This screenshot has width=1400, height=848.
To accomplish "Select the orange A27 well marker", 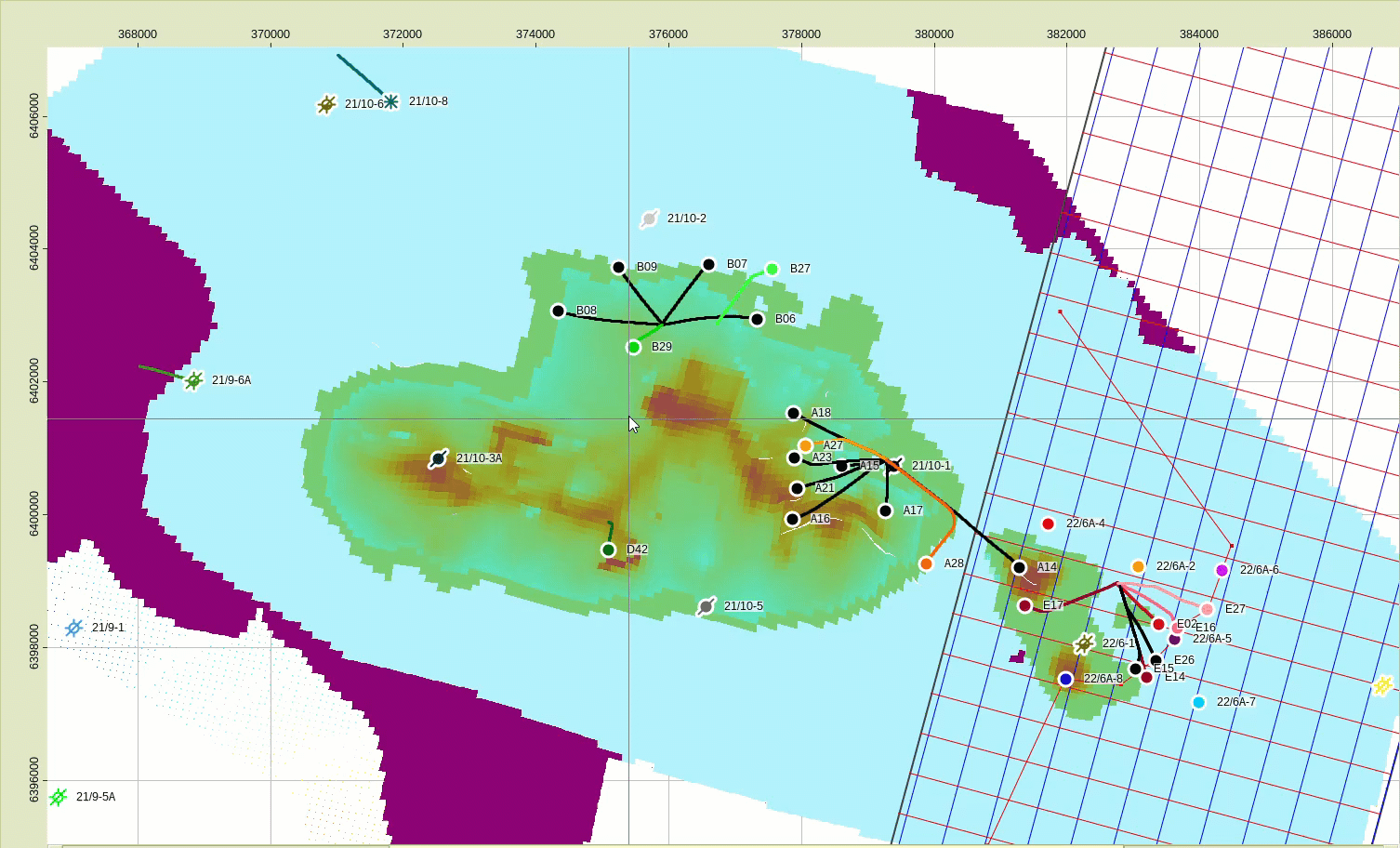I will click(x=806, y=446).
